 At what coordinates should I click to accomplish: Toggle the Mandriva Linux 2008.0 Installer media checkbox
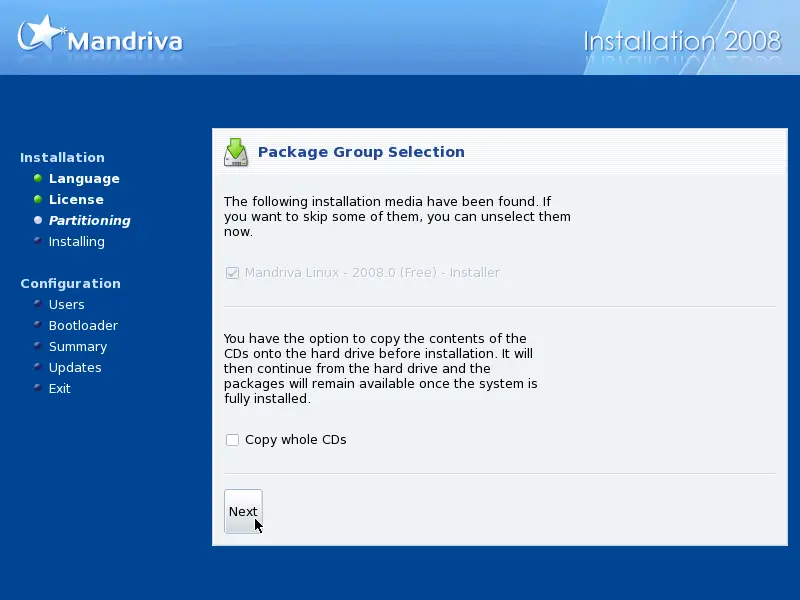(x=232, y=273)
